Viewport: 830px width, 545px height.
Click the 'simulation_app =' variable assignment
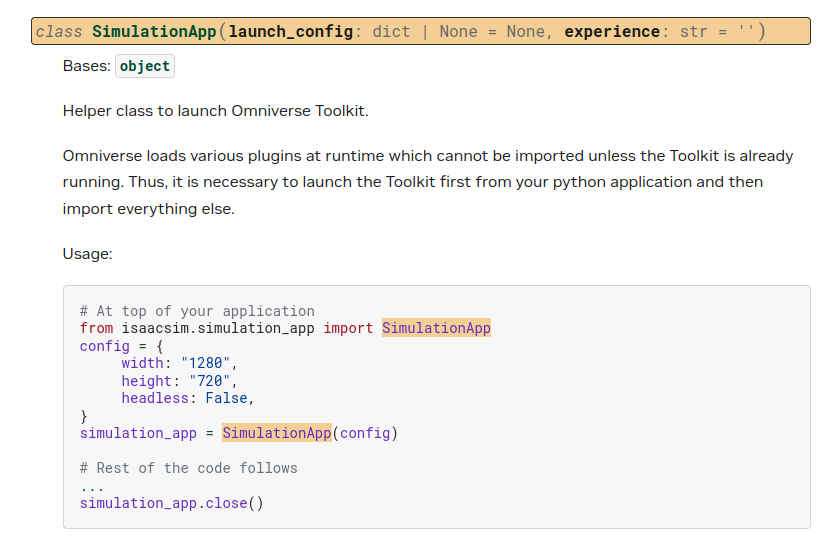[147, 433]
